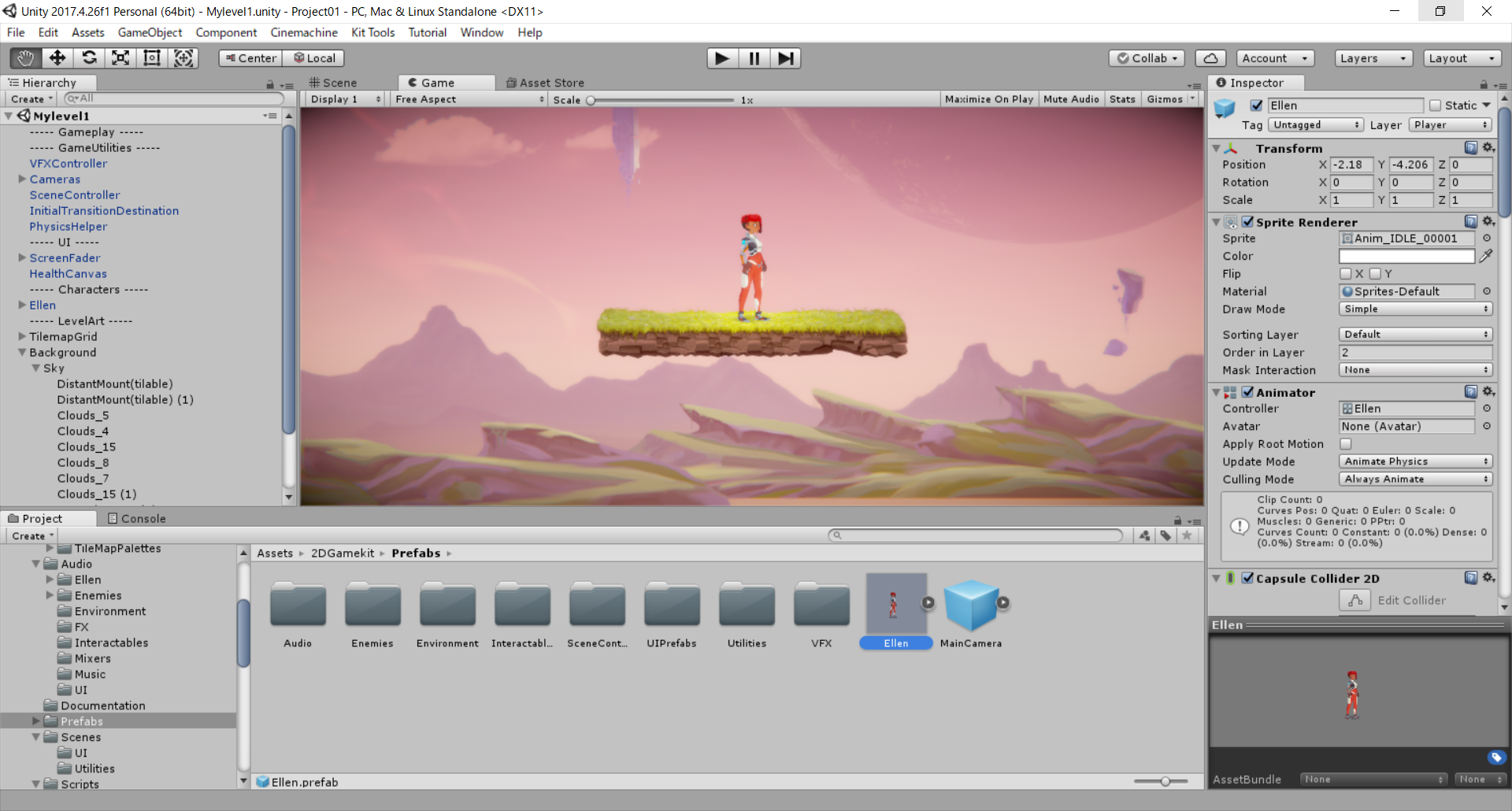The height and width of the screenshot is (811, 1512).
Task: Switch to the Console tab
Action: [136, 518]
